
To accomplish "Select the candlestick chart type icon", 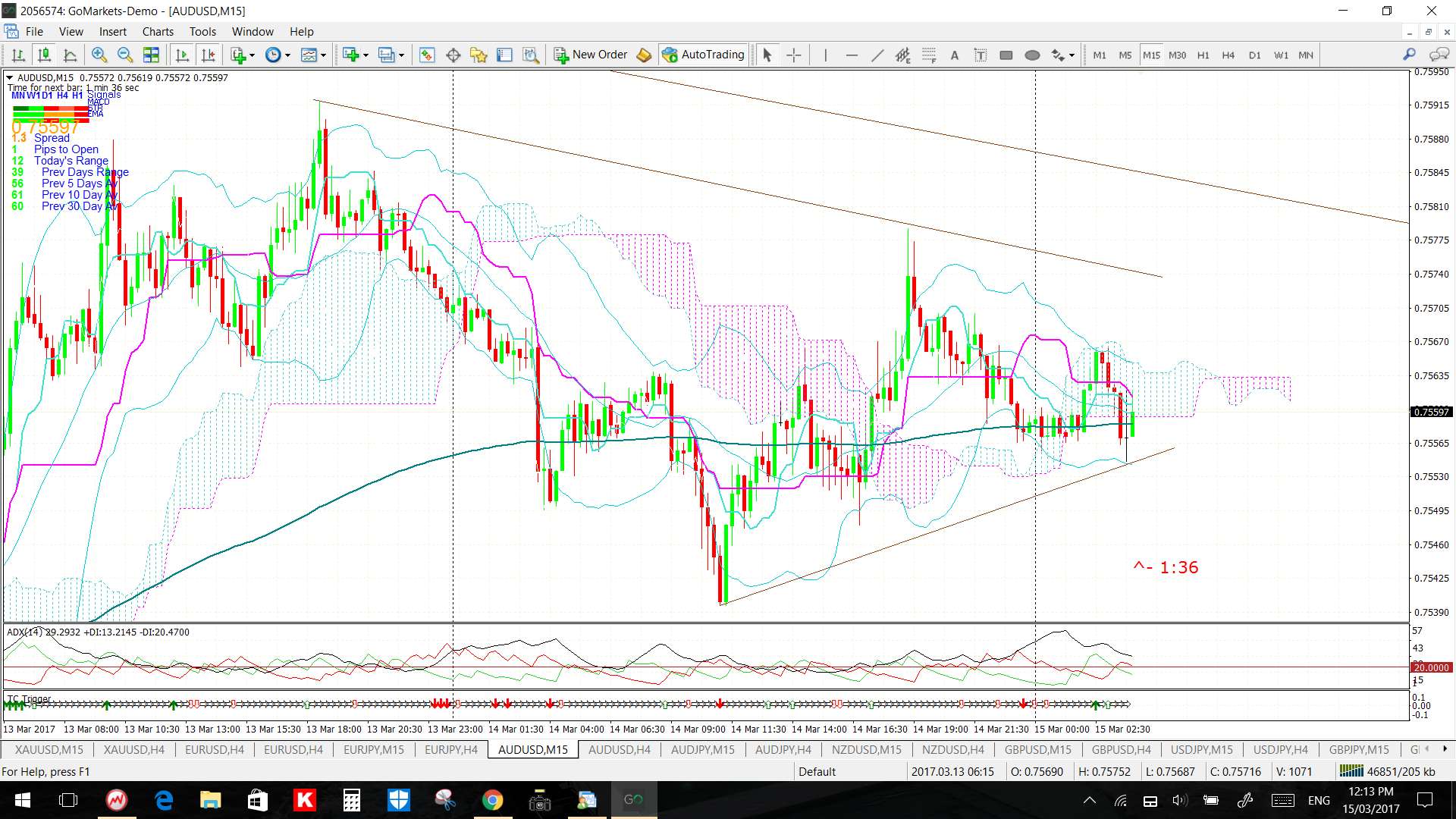I will 44,55.
